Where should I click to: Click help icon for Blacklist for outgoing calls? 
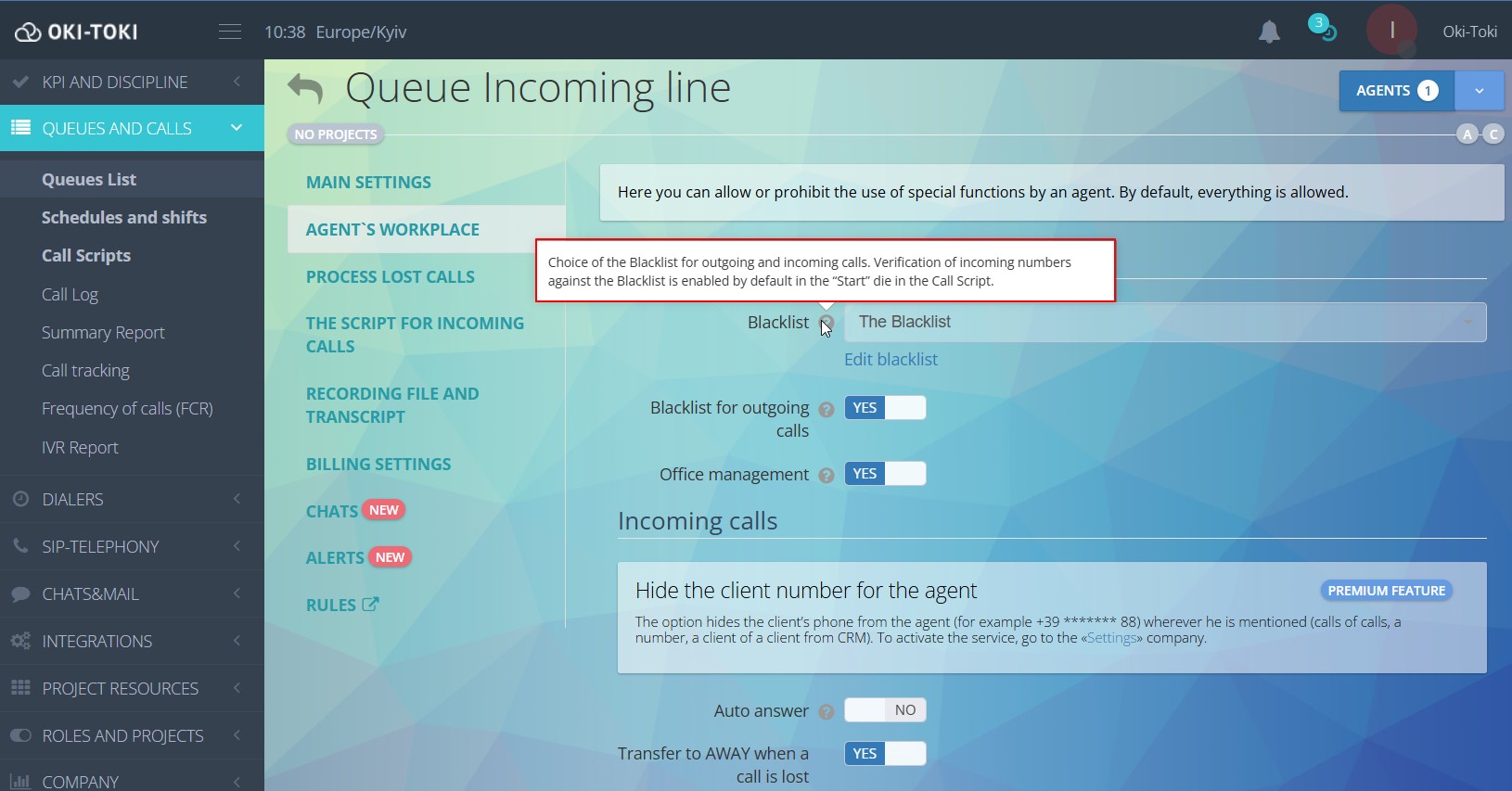pos(826,409)
